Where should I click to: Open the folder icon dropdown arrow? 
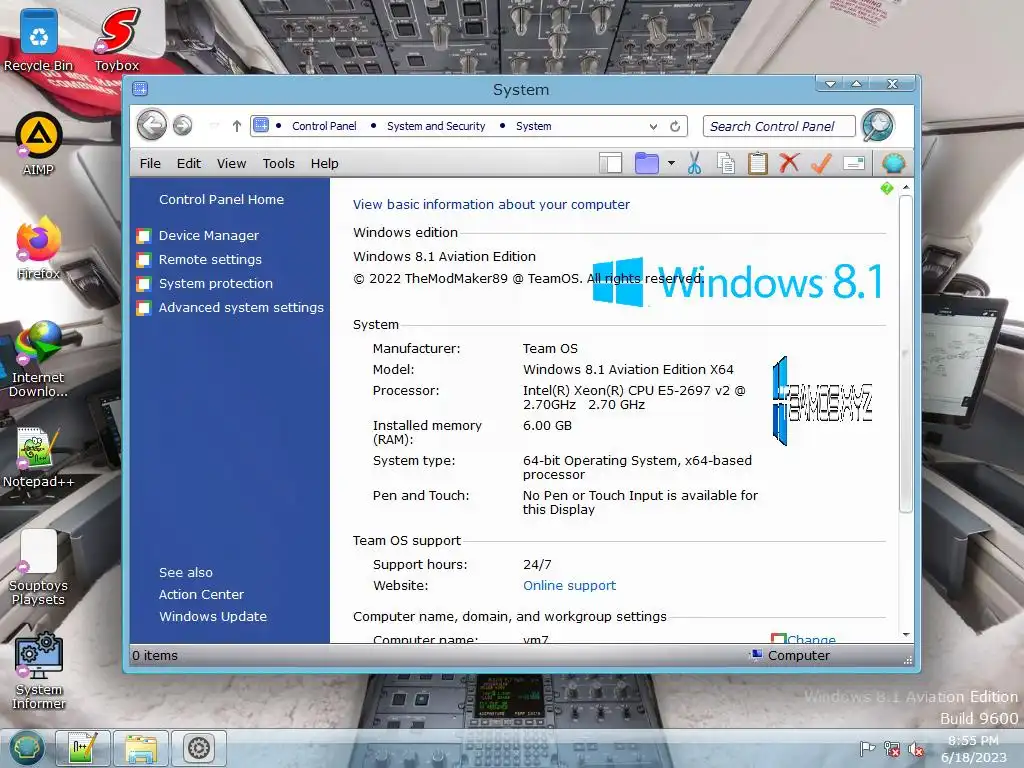[x=671, y=163]
